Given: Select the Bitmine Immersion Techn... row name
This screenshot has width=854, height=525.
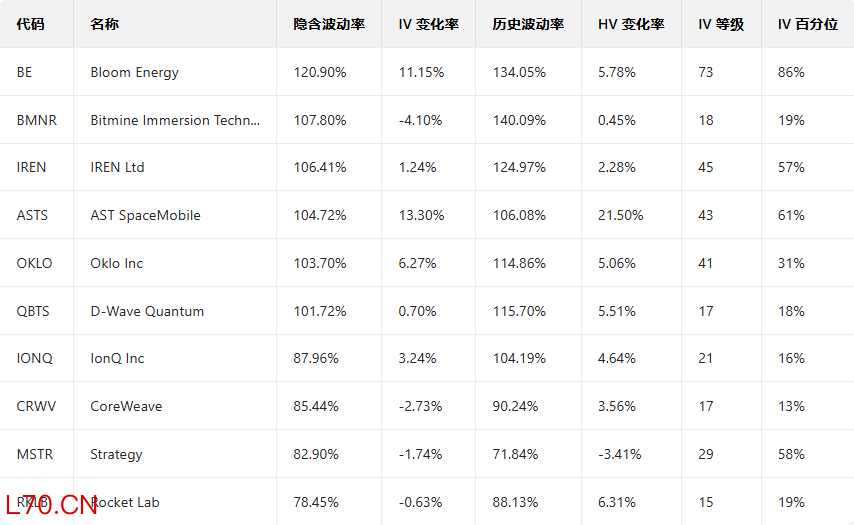Looking at the screenshot, I should (x=175, y=120).
